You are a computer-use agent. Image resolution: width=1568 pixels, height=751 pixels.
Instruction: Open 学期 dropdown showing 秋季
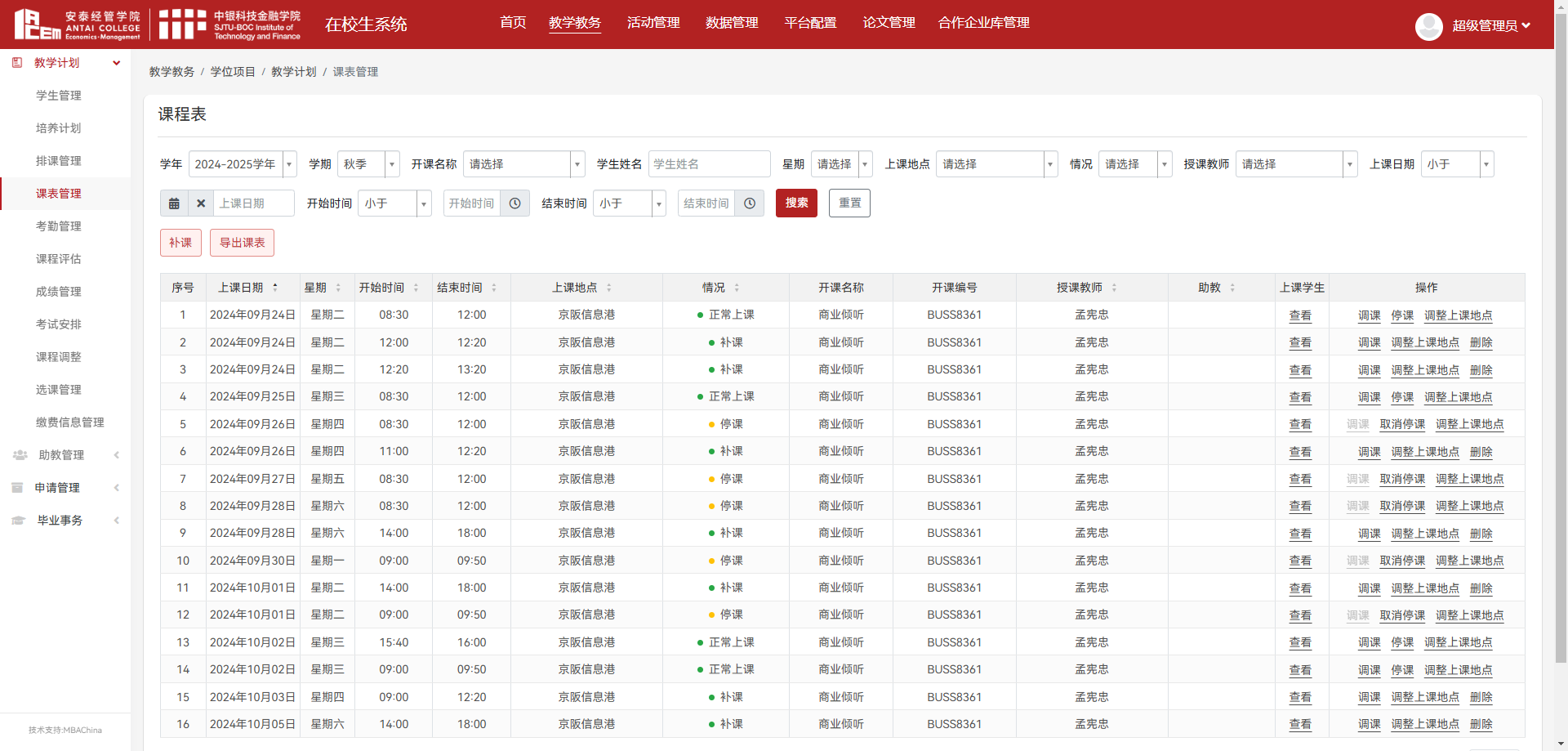[x=368, y=164]
